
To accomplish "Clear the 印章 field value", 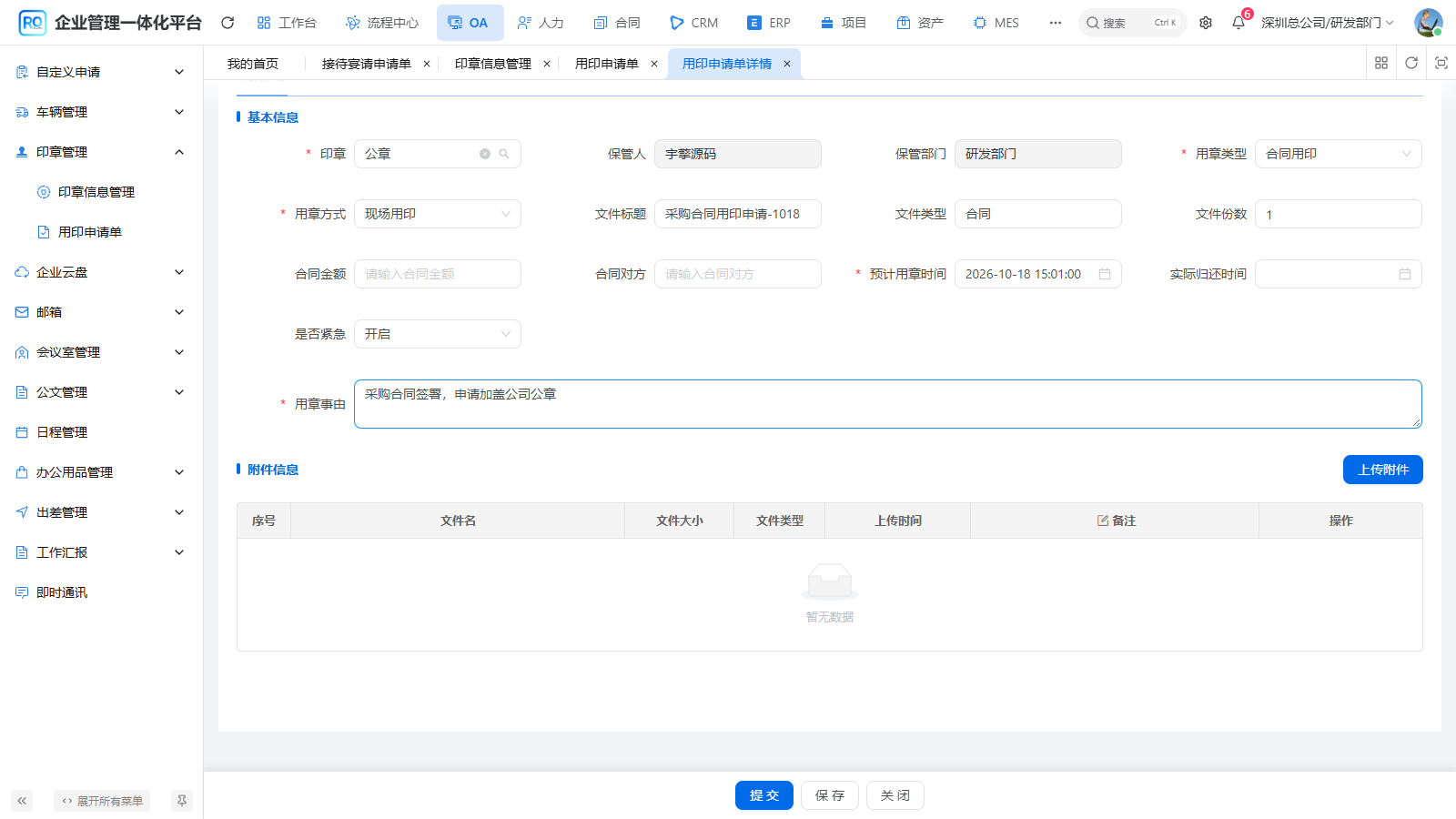I will (485, 154).
